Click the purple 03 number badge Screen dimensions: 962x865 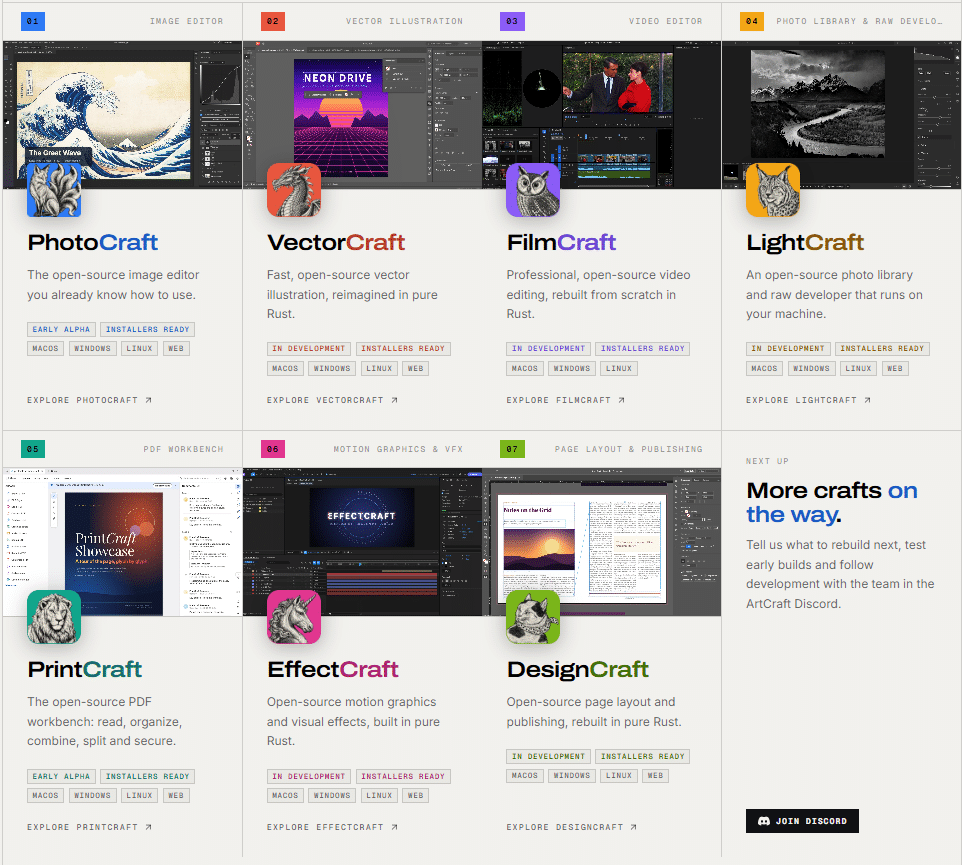512,21
